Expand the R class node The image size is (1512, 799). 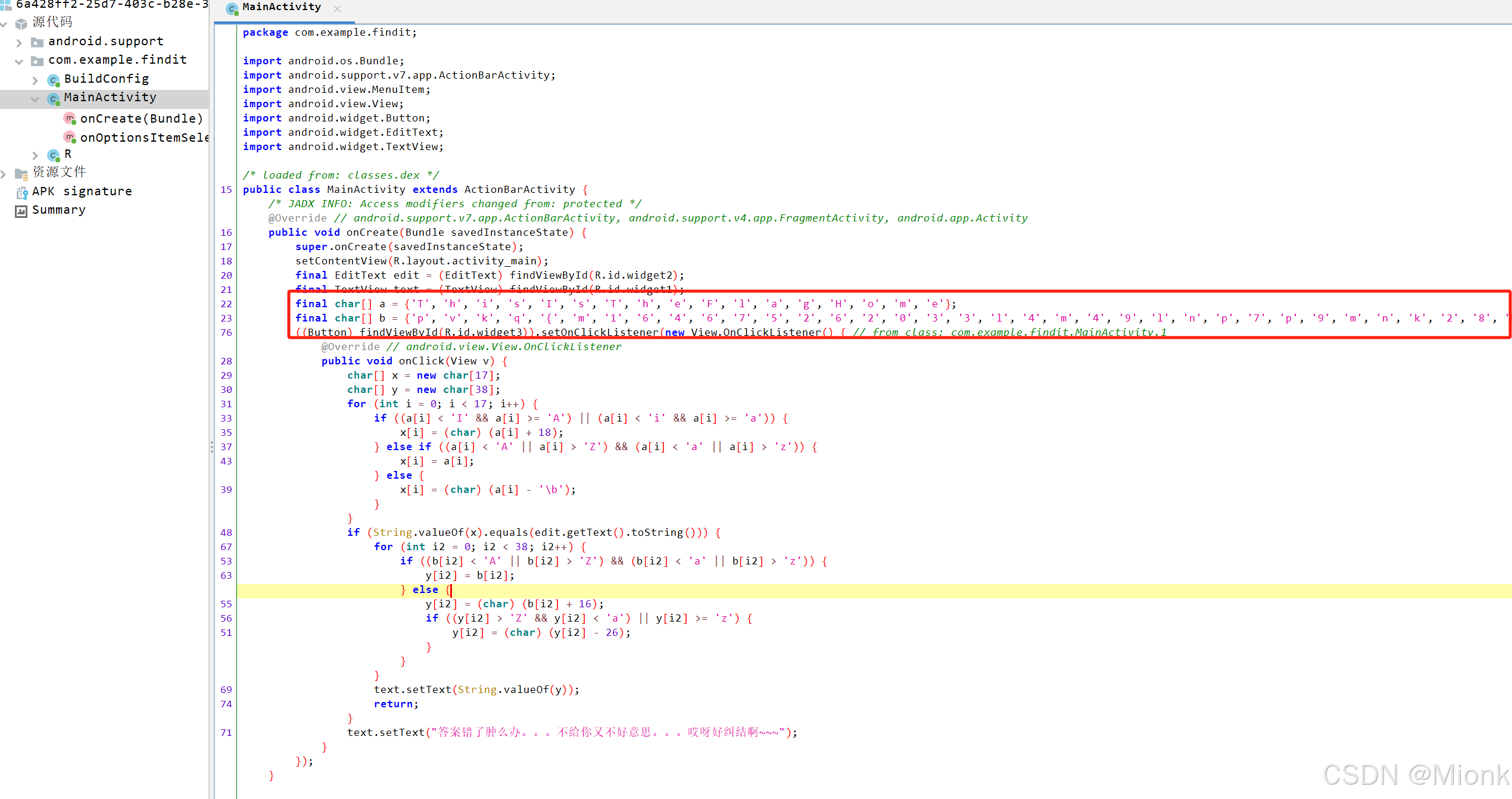click(35, 155)
